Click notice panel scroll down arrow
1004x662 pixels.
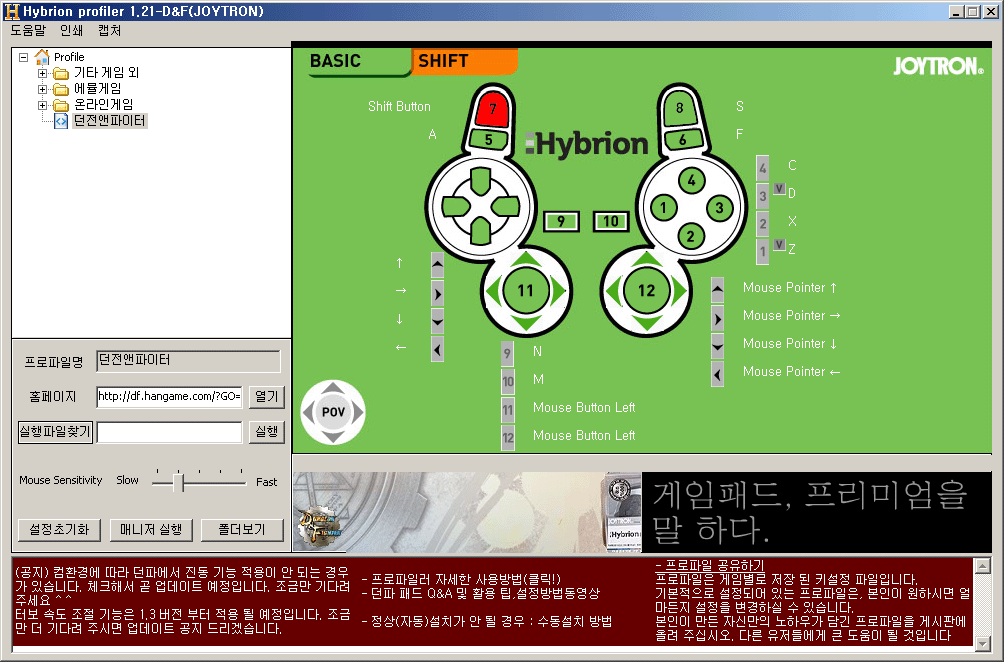pos(982,643)
